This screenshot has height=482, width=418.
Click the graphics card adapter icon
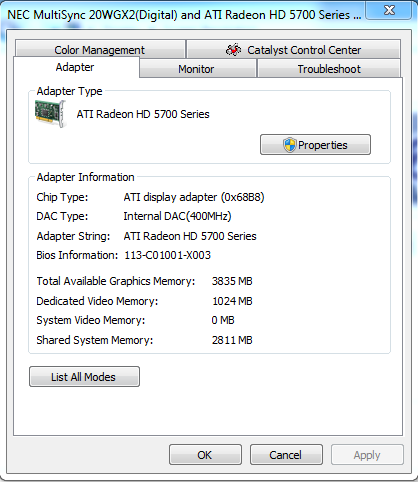[x=50, y=114]
